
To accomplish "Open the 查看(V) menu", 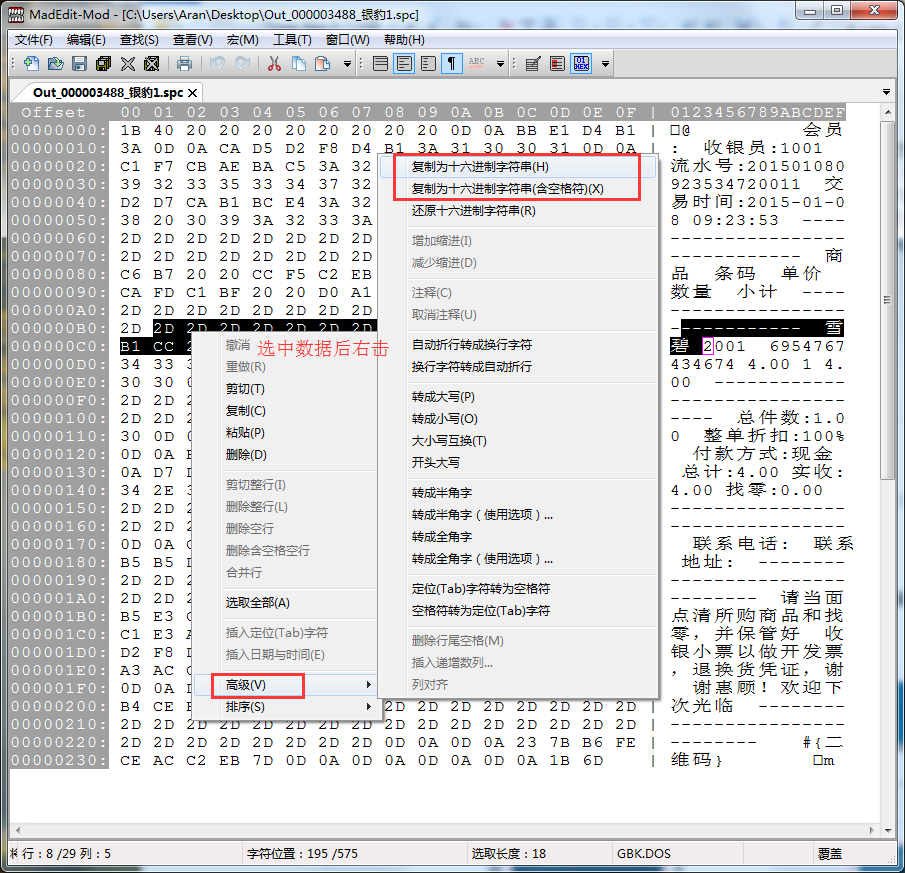I will tap(193, 40).
